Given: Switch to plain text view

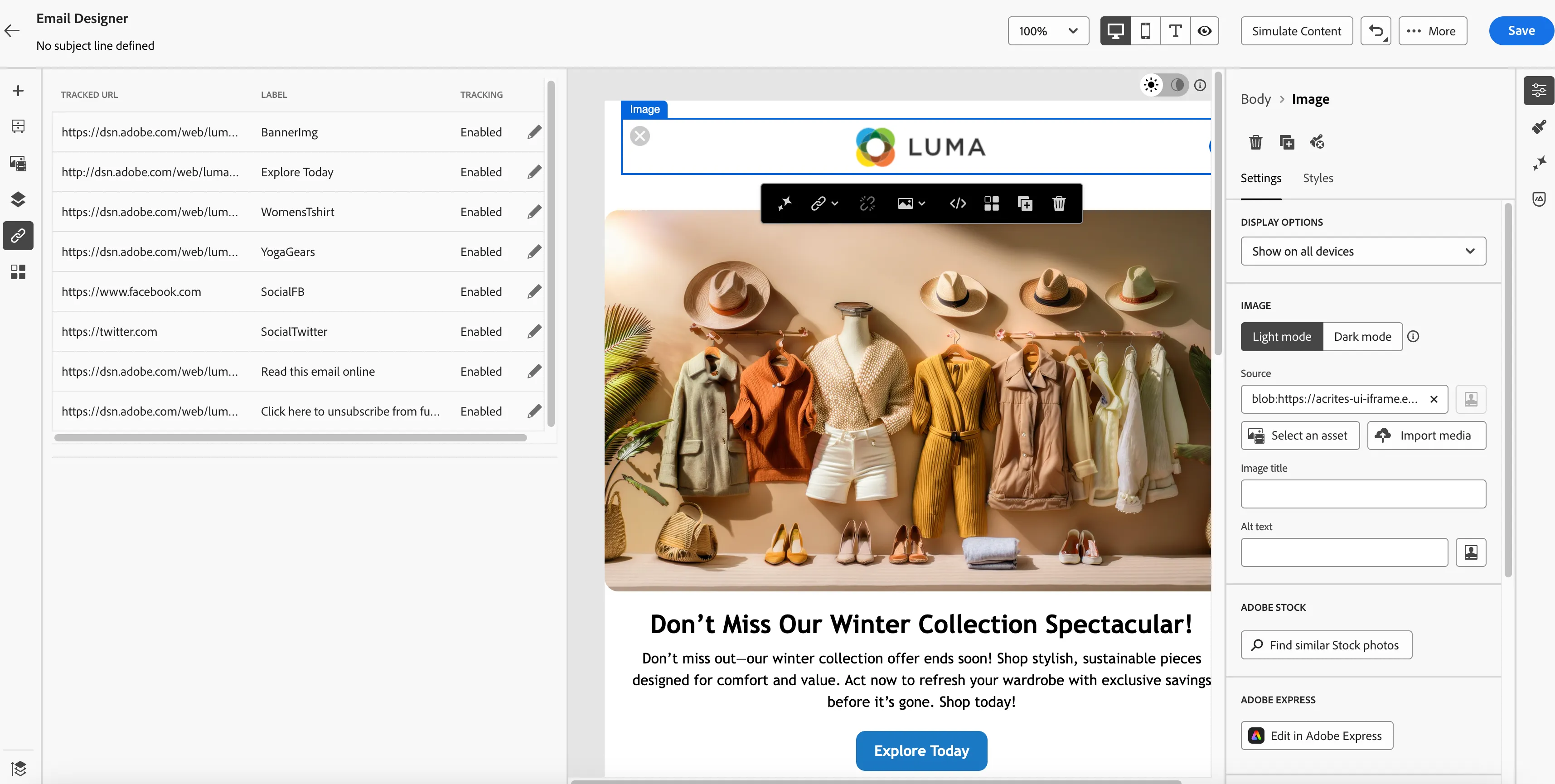Looking at the screenshot, I should (x=1175, y=31).
